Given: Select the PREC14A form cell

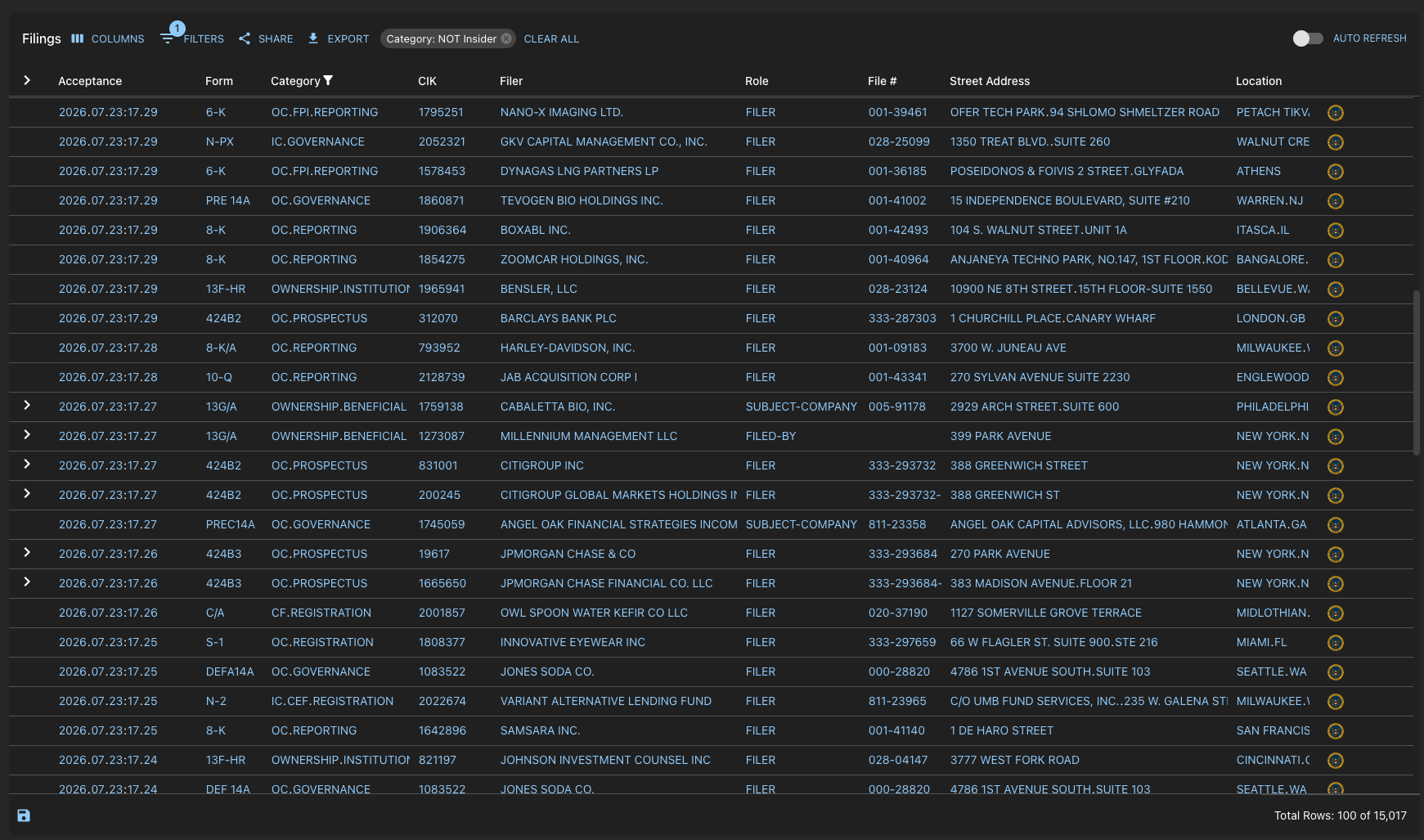Looking at the screenshot, I should click(x=231, y=524).
